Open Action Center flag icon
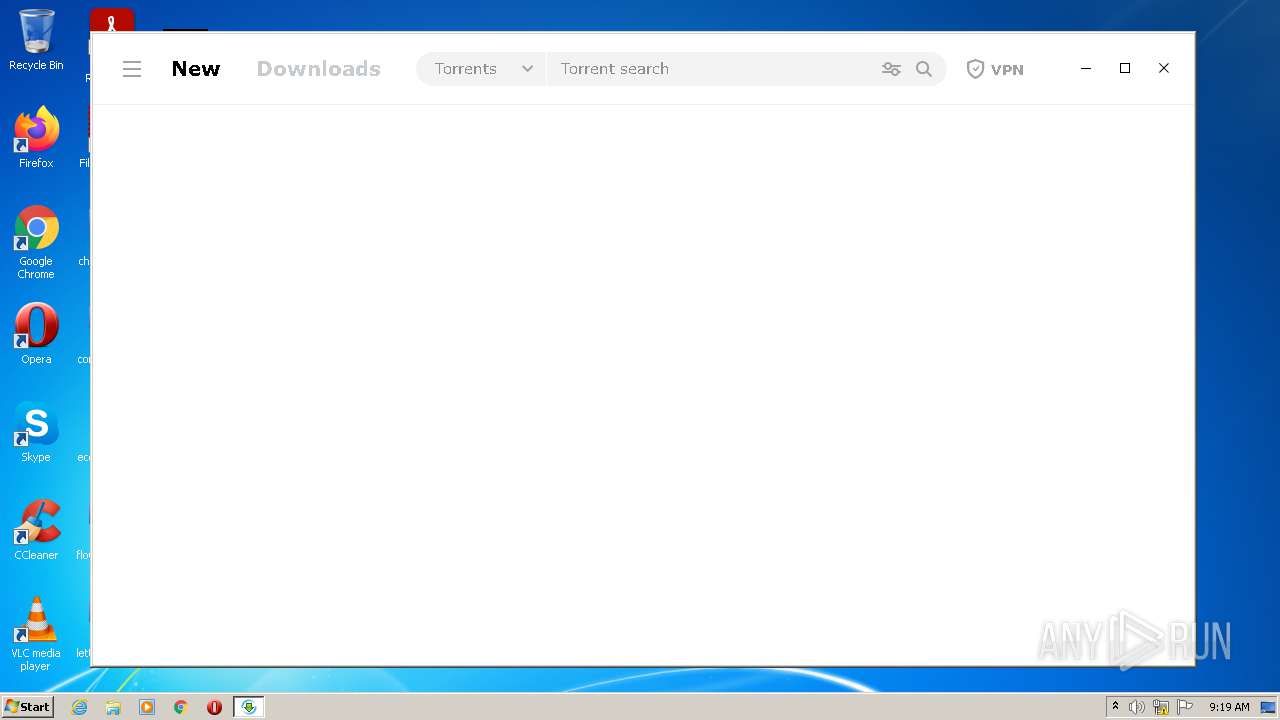 1185,707
